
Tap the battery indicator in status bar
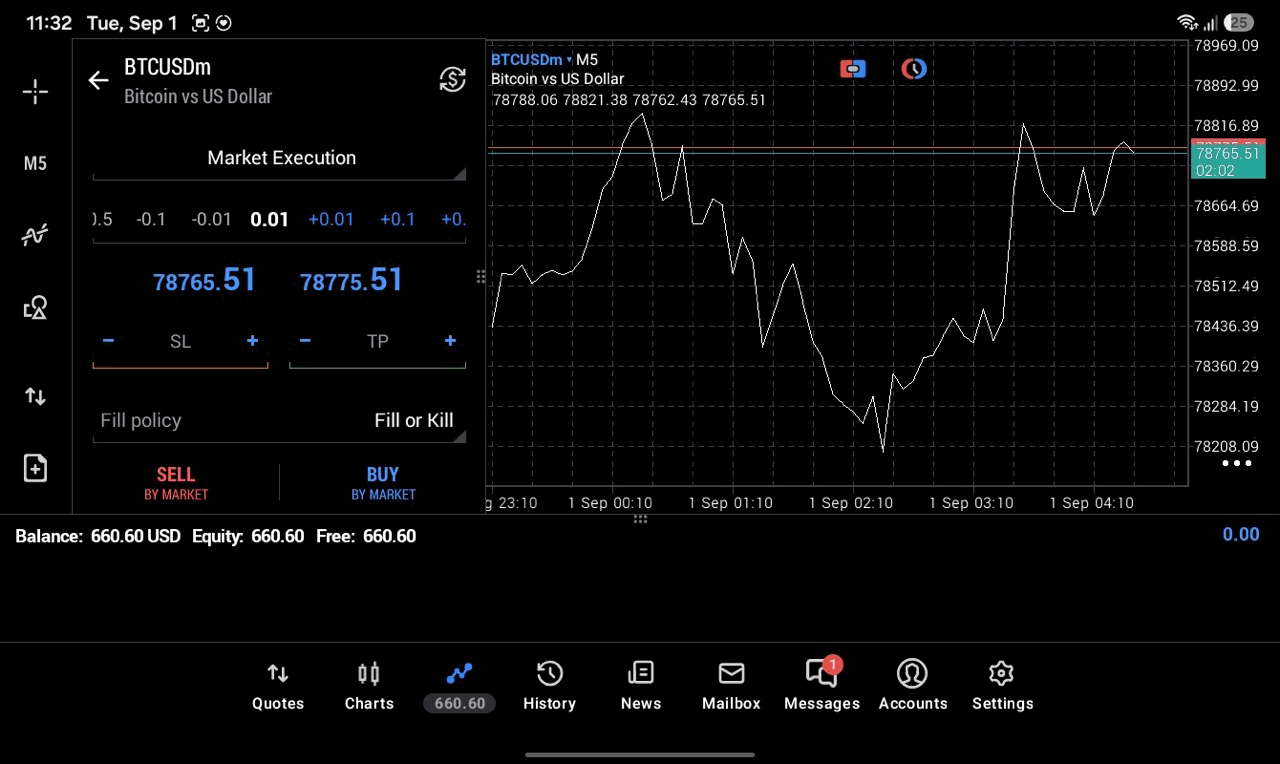1239,22
